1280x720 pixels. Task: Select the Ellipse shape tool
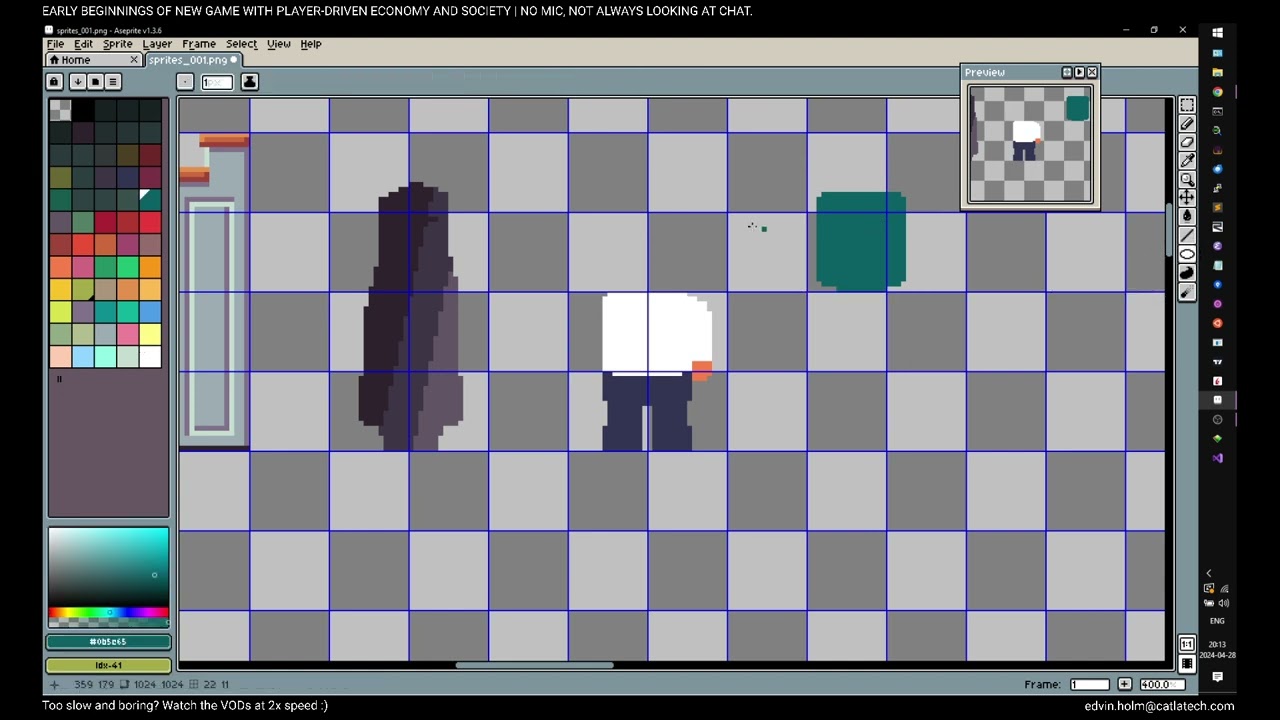[1187, 254]
